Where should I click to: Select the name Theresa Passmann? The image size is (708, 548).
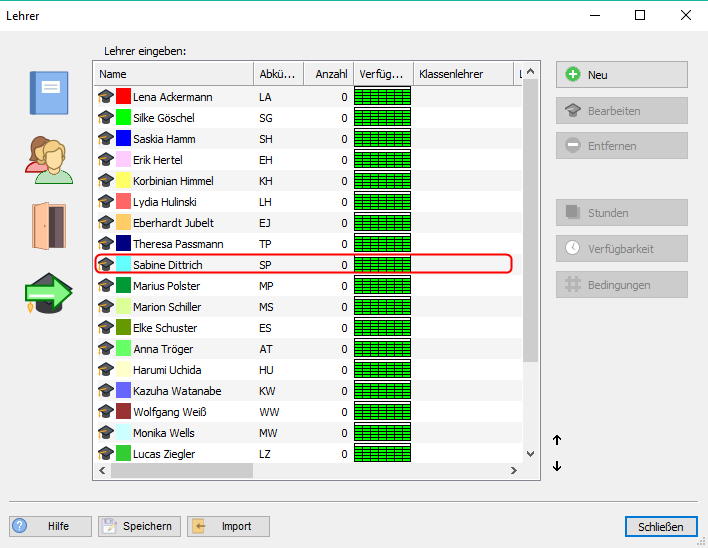pyautogui.click(x=178, y=244)
